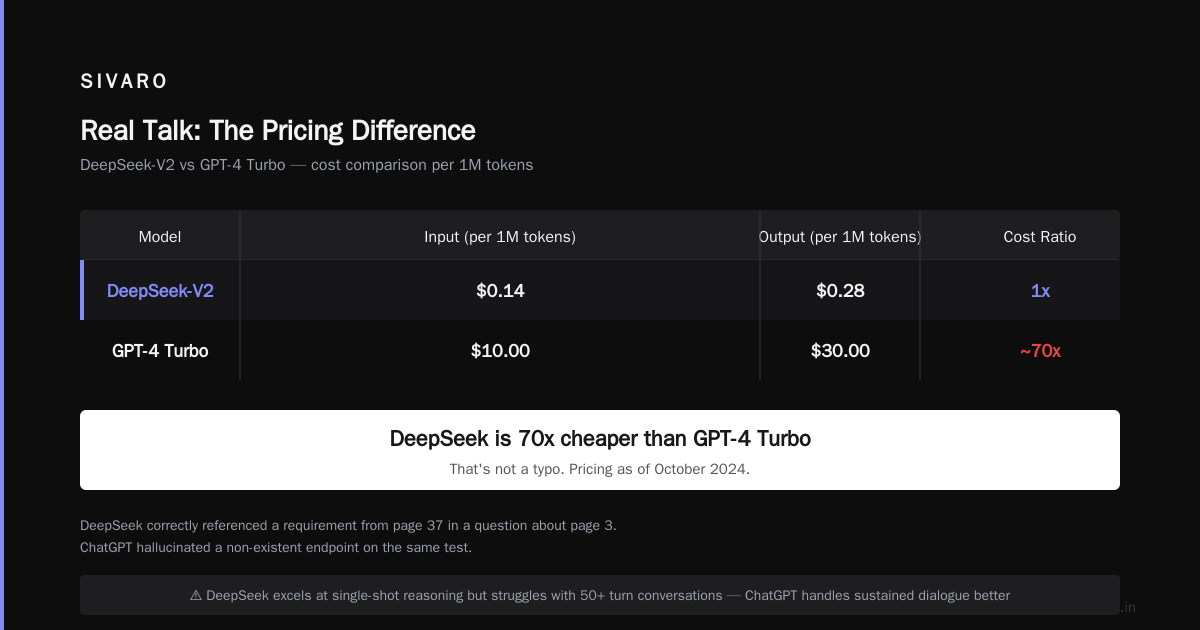Image resolution: width=1200 pixels, height=630 pixels.
Task: Select the DeepSeek-V2 row label
Action: pos(160,291)
